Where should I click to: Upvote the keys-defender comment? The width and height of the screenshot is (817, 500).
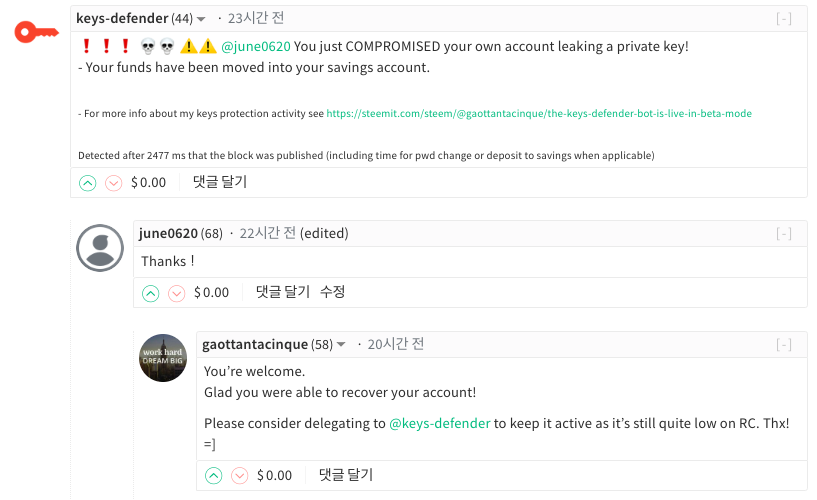pos(87,183)
